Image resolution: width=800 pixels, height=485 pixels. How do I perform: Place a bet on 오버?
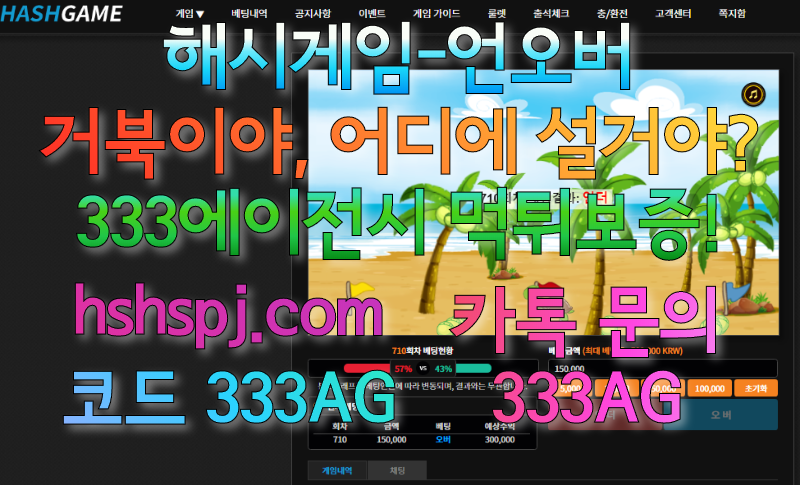pos(721,415)
